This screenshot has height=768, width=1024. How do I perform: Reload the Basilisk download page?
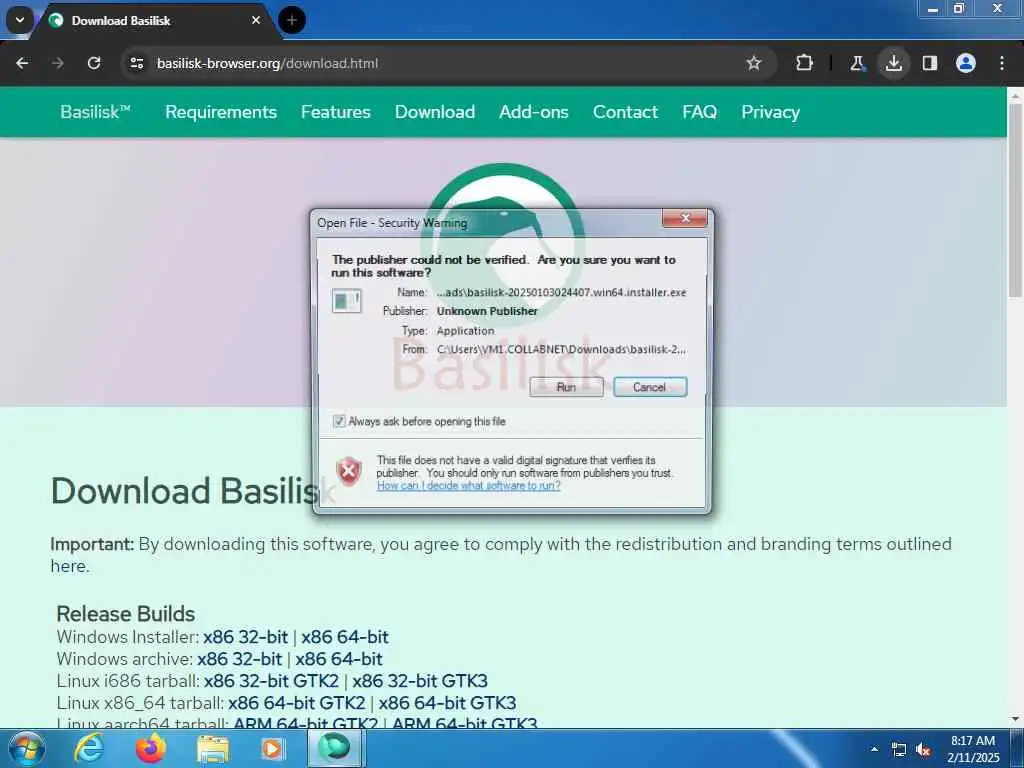pyautogui.click(x=94, y=63)
